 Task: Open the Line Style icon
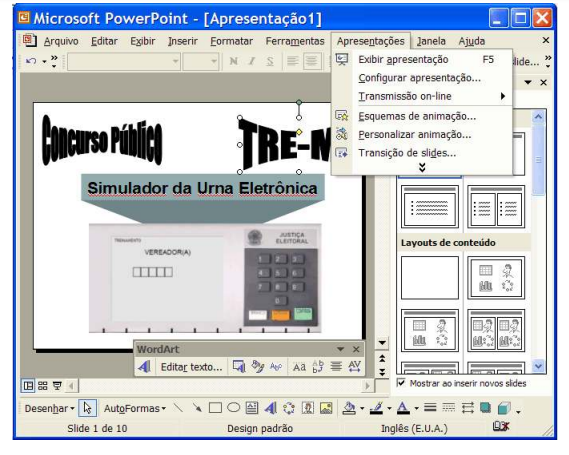coord(430,408)
